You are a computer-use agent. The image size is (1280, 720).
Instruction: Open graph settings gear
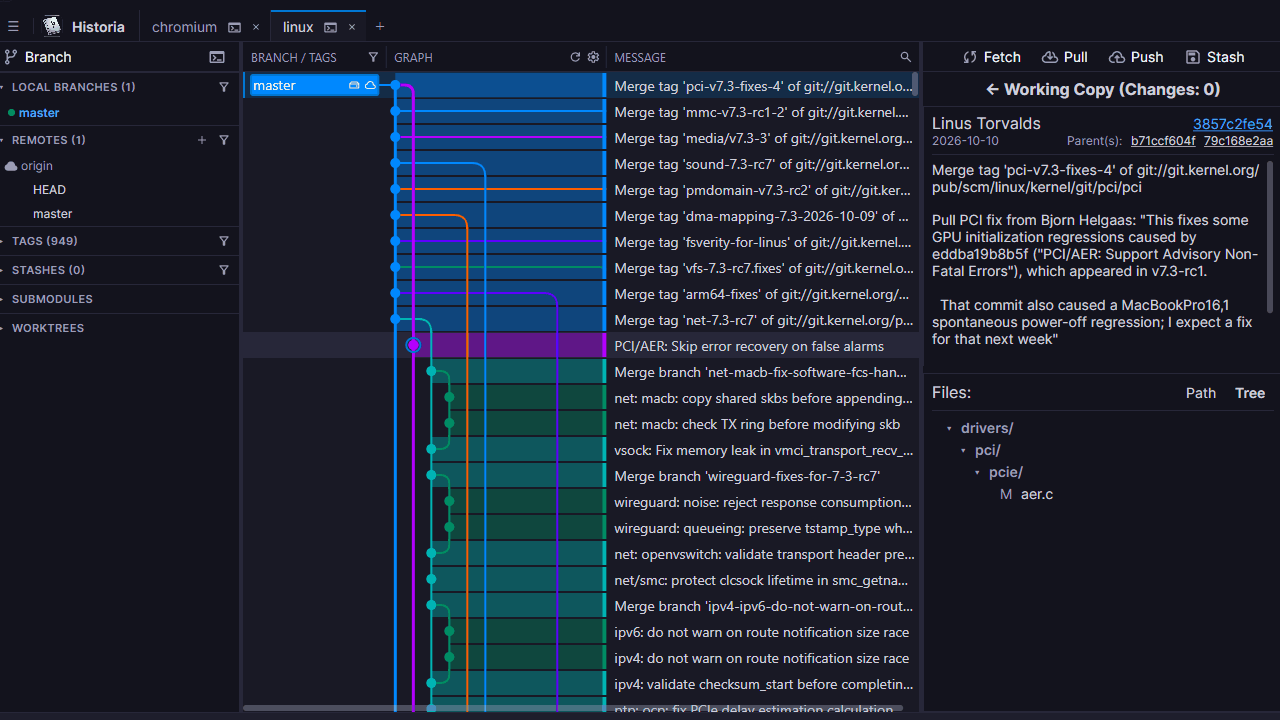pyautogui.click(x=593, y=57)
